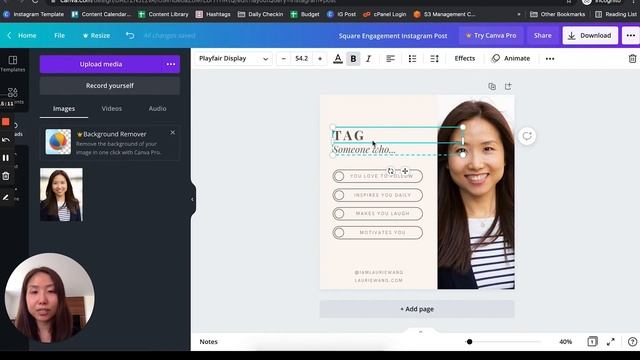Go back Home
Image resolution: width=640 pixels, height=360 pixels.
(x=22, y=36)
